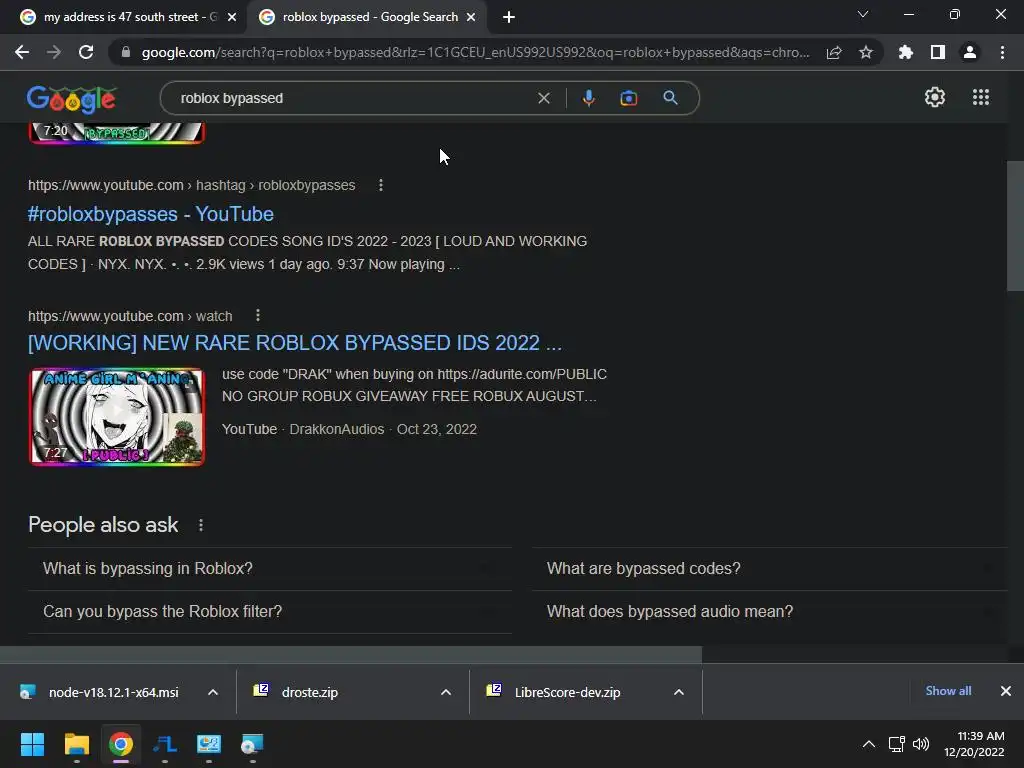Viewport: 1024px width, 768px height.
Task: Click the horizontal scrollbar thumb
Action: (x=351, y=655)
